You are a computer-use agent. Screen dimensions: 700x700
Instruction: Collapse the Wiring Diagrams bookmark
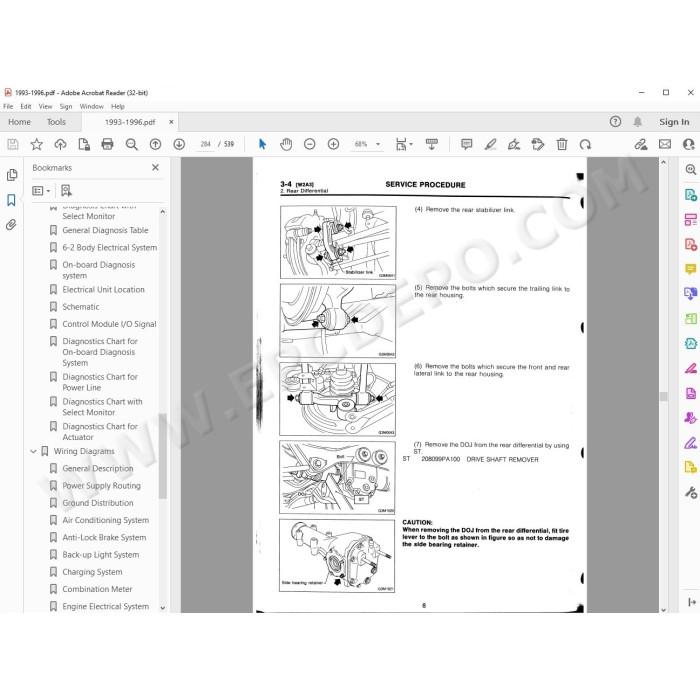click(x=33, y=452)
